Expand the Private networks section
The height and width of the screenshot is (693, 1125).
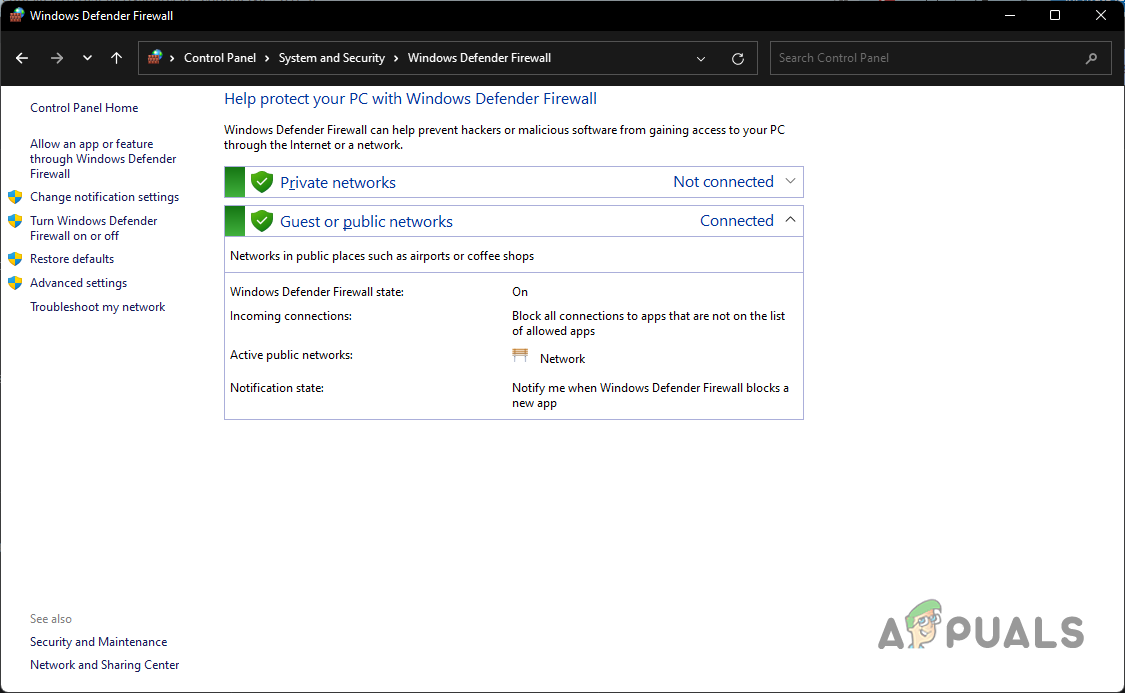pos(790,182)
